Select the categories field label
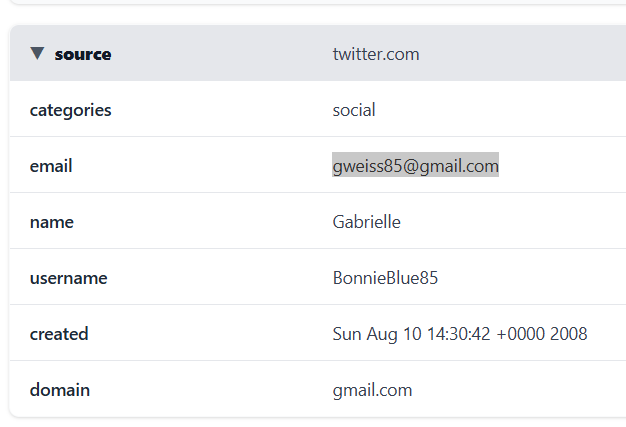This screenshot has width=626, height=427. (x=70, y=110)
